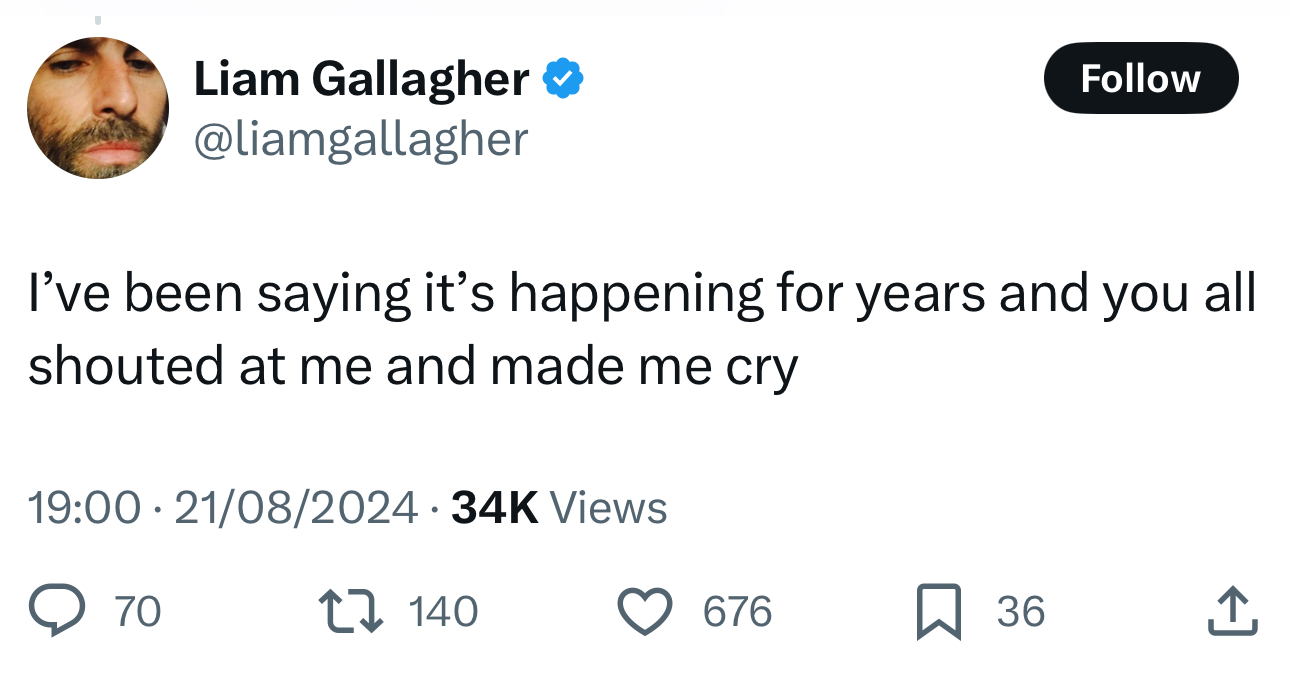Click the 21/08/2024 date
The height and width of the screenshot is (674, 1290).
[x=296, y=508]
